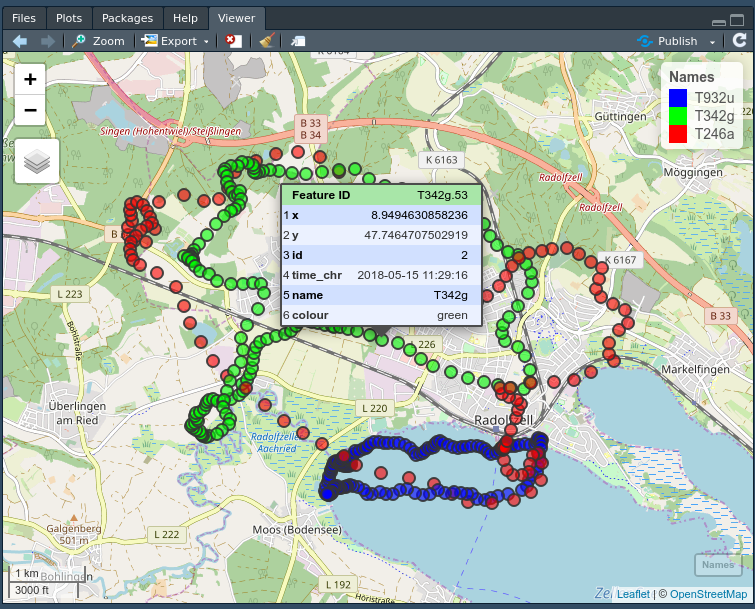Remove current viewer item with red X icon

click(234, 41)
